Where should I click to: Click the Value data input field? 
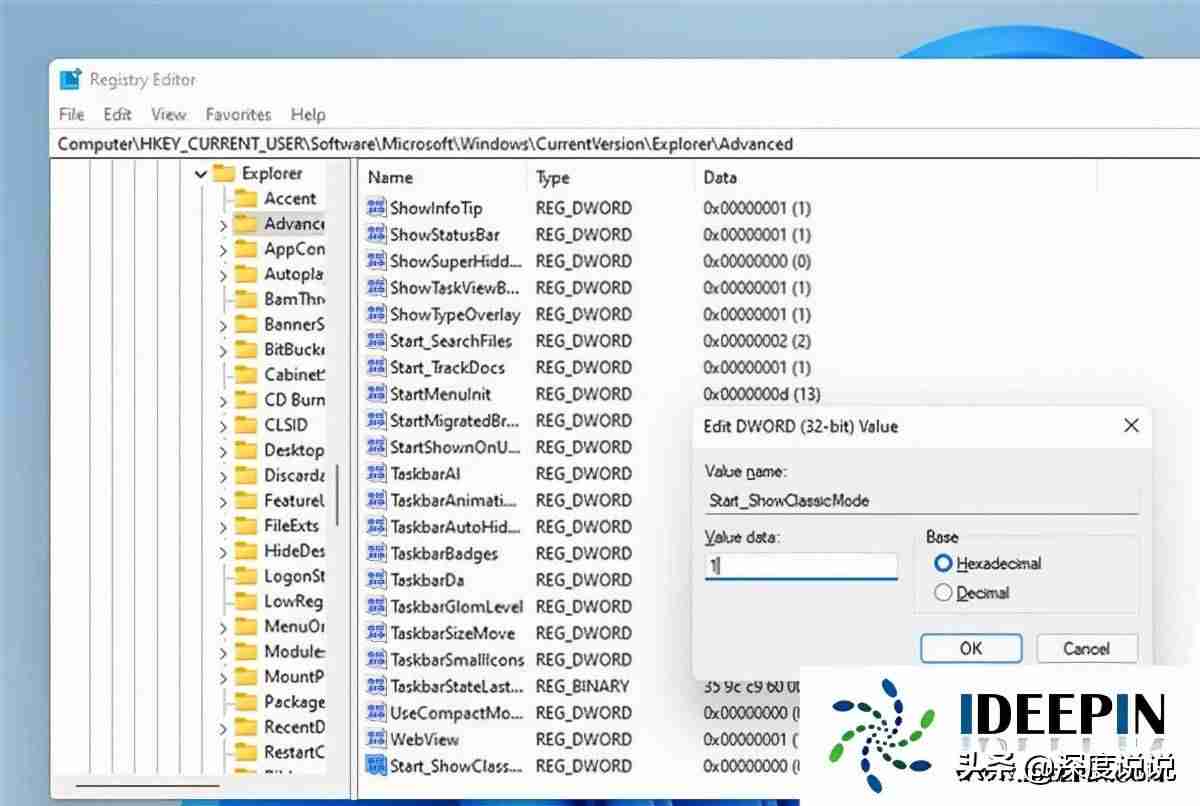coord(801,566)
